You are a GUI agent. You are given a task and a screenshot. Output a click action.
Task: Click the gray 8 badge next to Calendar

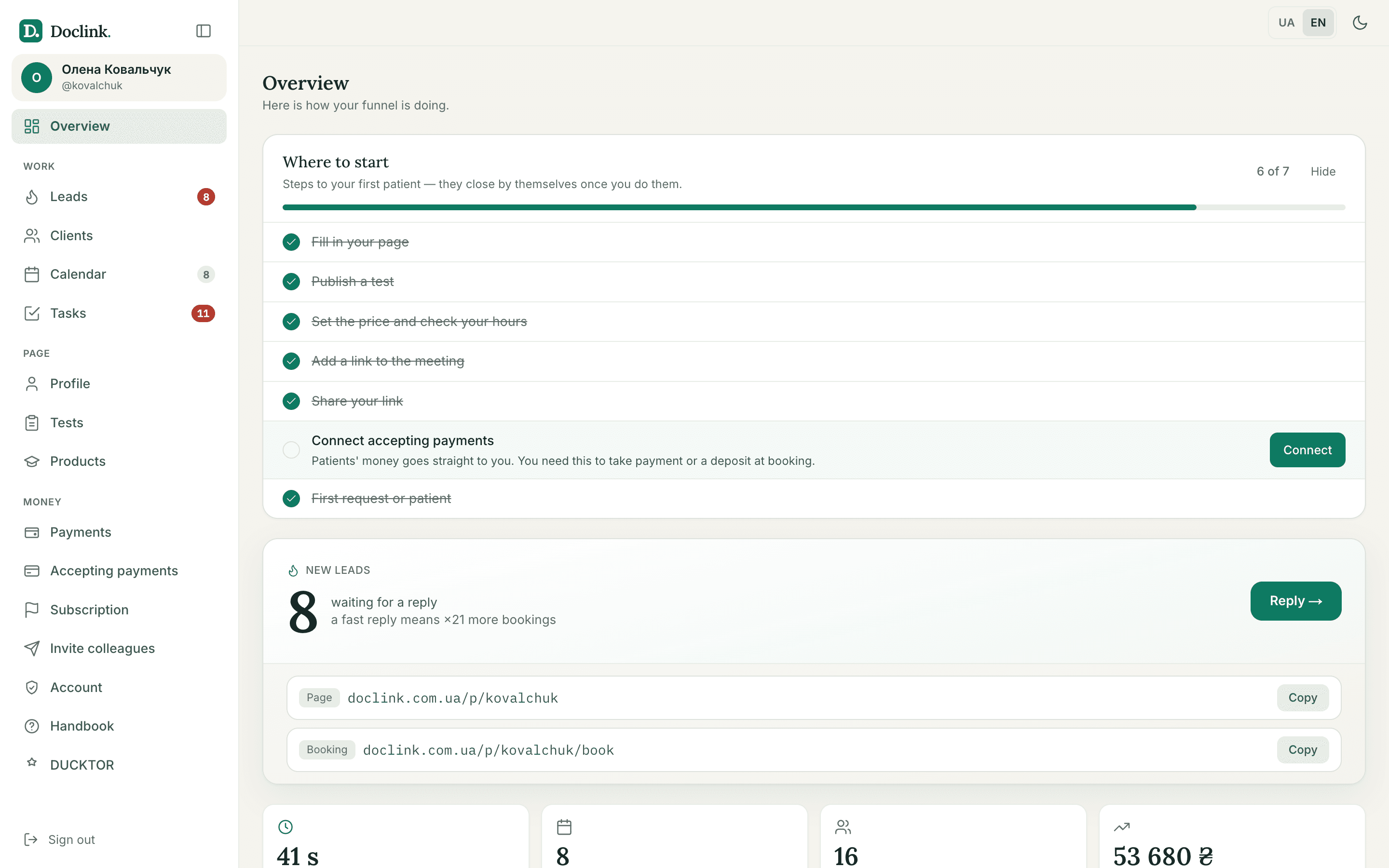206,274
